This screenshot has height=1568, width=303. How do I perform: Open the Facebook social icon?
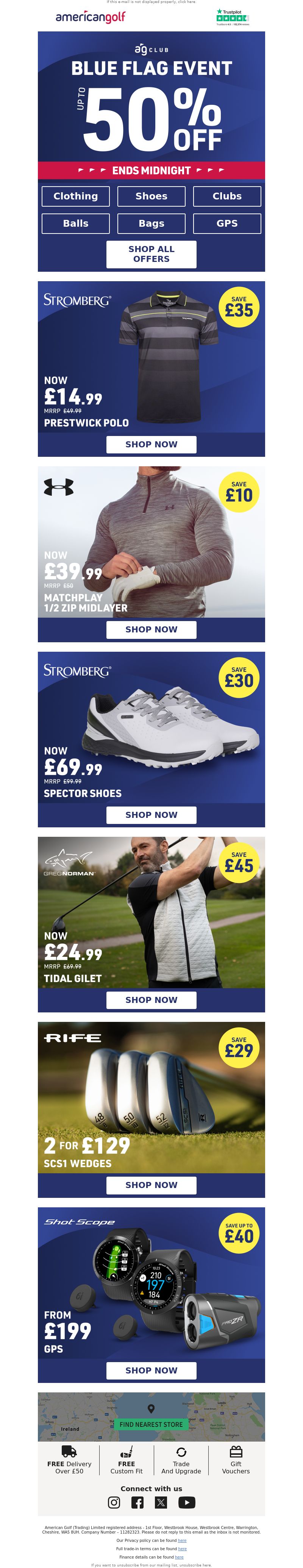(138, 1502)
